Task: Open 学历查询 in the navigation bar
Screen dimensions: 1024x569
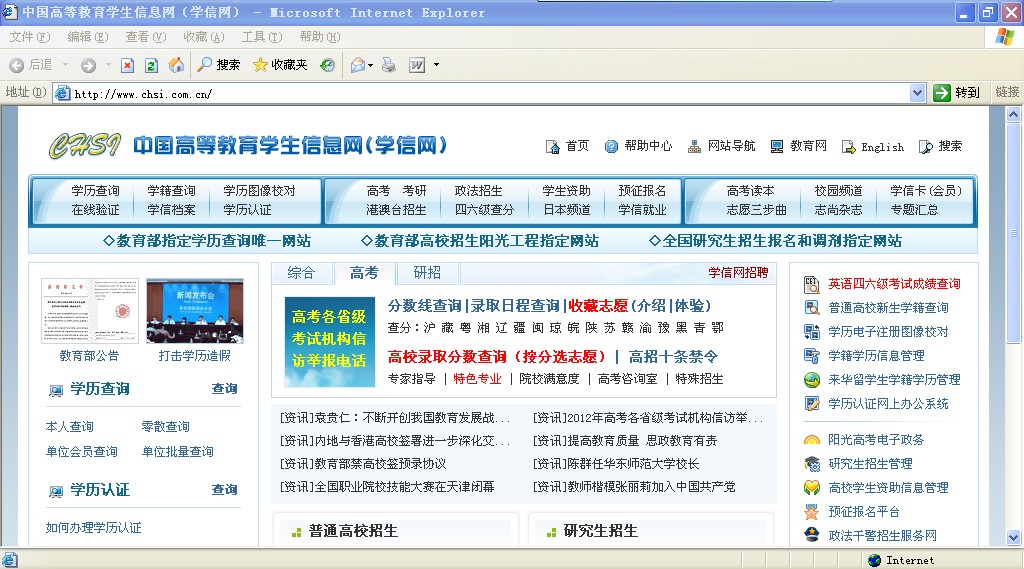Action: click(x=95, y=191)
